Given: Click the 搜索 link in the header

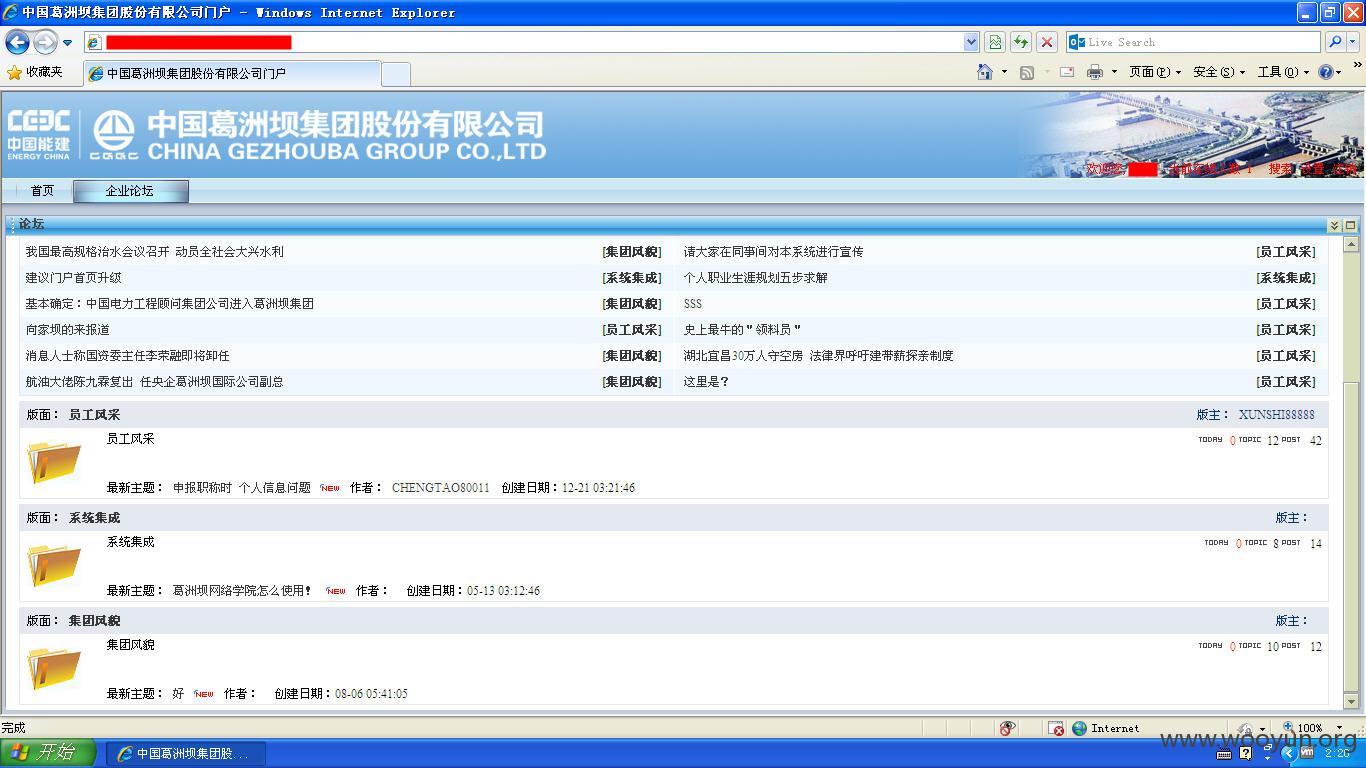Looking at the screenshot, I should tap(1280, 169).
